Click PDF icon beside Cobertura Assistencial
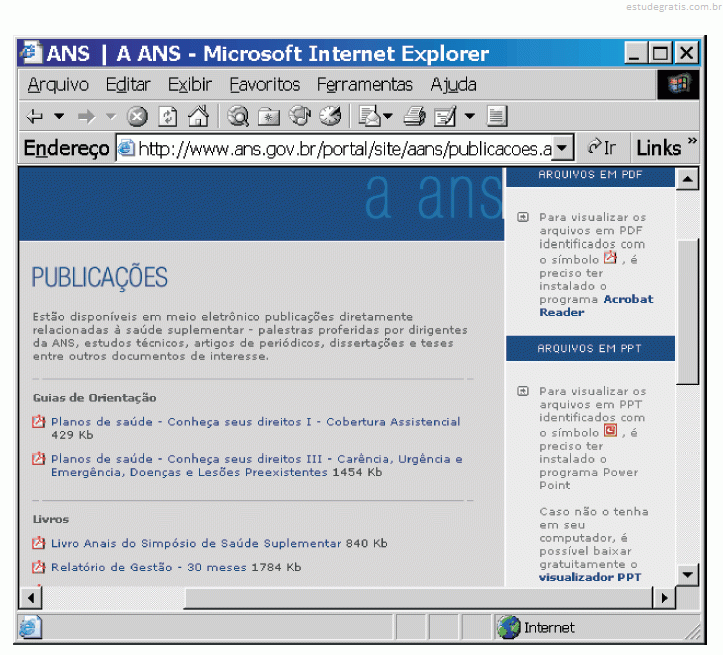The width and height of the screenshot is (723, 655). [38, 421]
